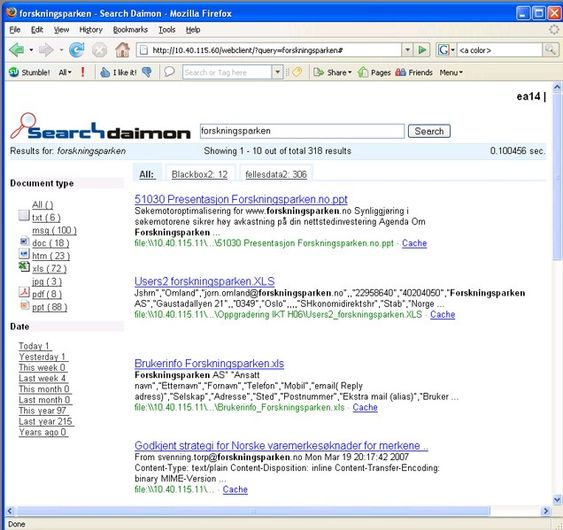This screenshot has width=563, height=530.
Task: Open the speech bubble comments icon
Action: pyautogui.click(x=169, y=72)
